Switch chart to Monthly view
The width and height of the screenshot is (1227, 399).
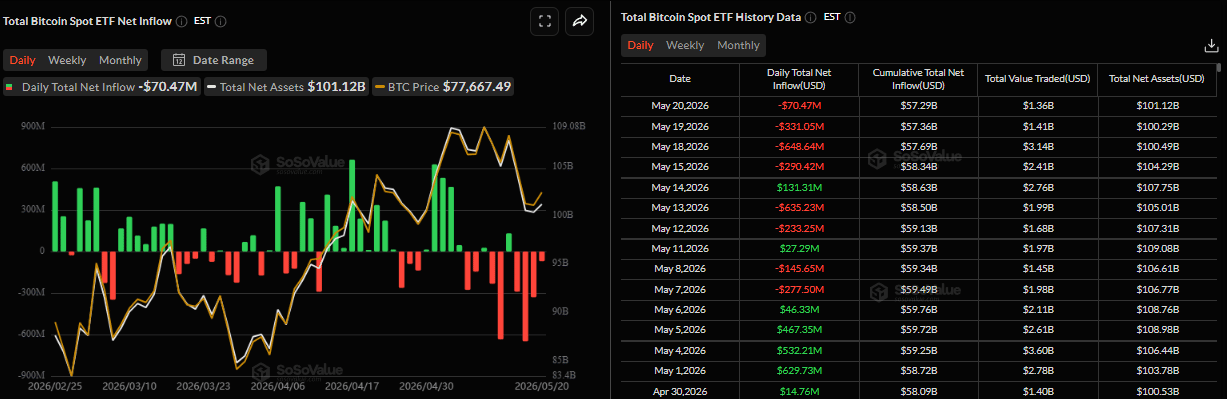[x=120, y=60]
